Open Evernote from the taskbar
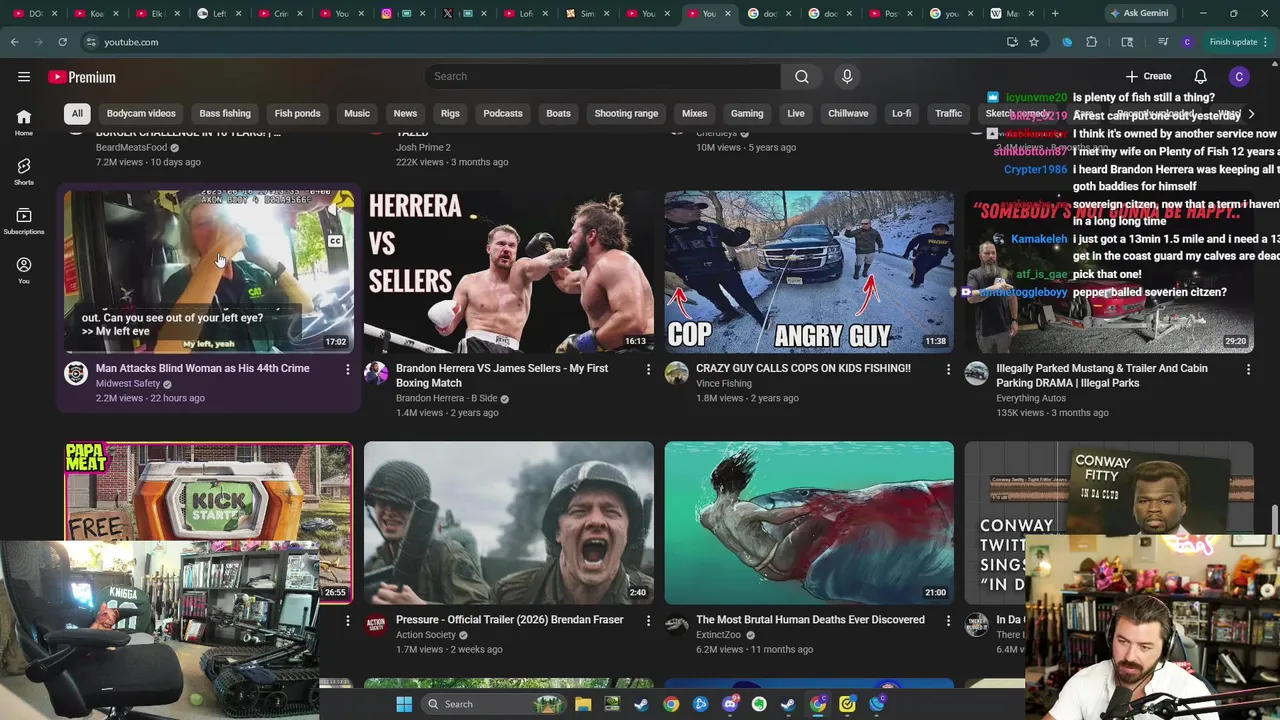The height and width of the screenshot is (720, 1280). 759,704
